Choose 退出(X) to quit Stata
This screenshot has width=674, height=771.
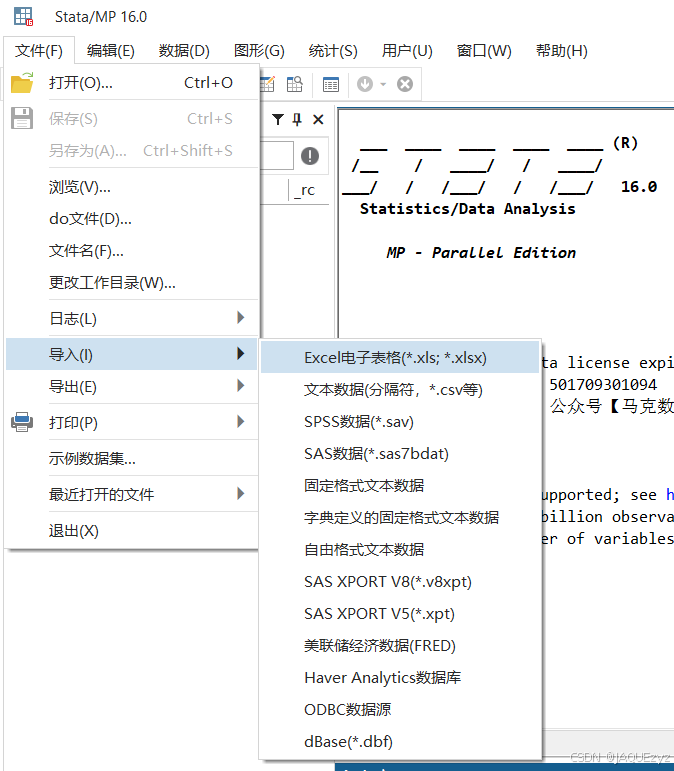coord(132,531)
